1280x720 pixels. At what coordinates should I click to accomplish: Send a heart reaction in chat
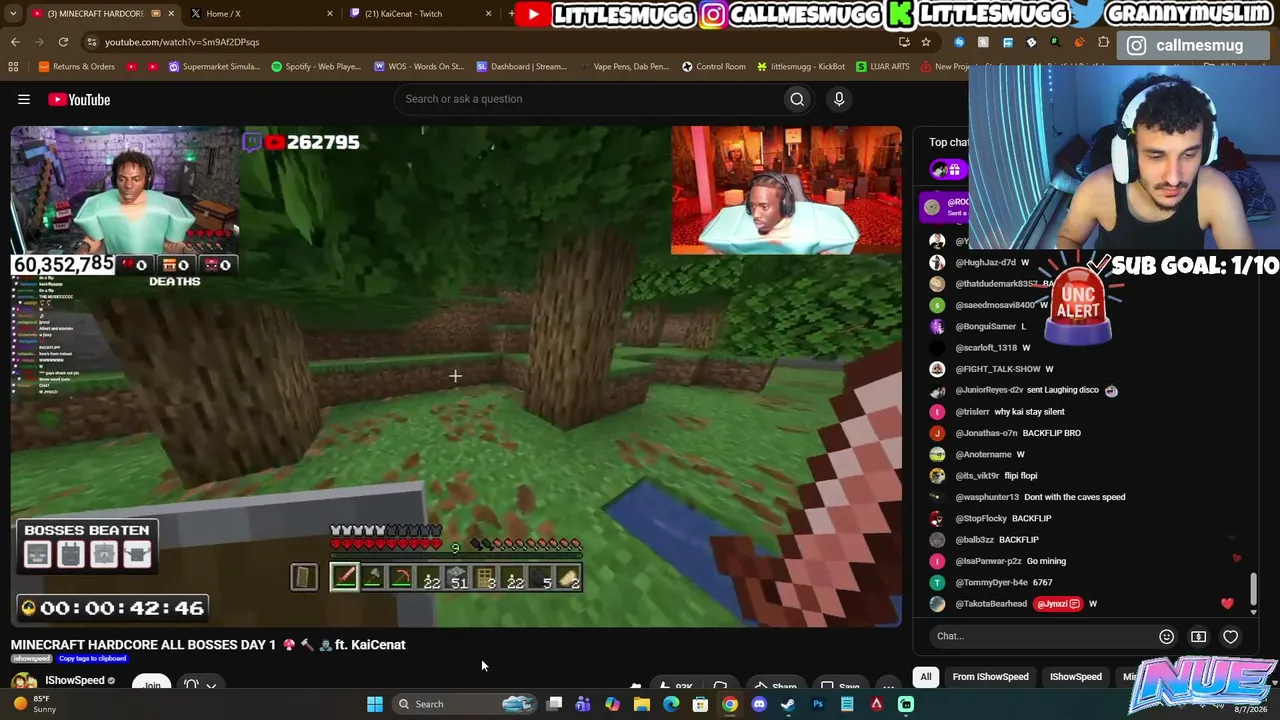point(1230,636)
